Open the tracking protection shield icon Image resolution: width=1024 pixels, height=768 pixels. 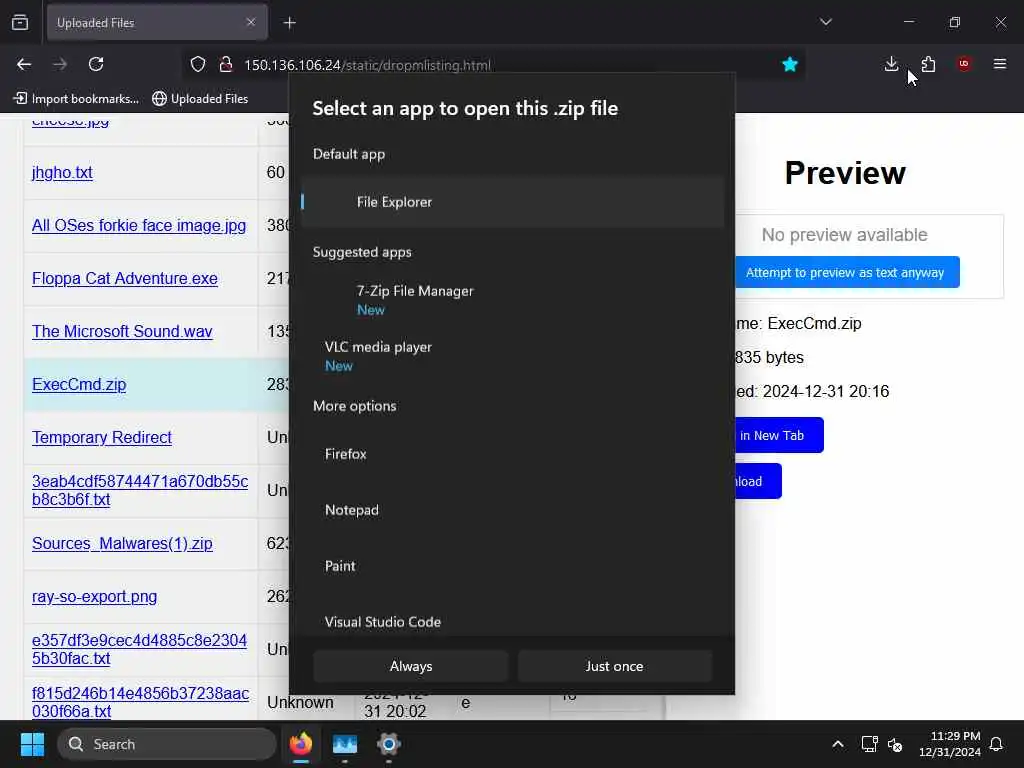(198, 64)
